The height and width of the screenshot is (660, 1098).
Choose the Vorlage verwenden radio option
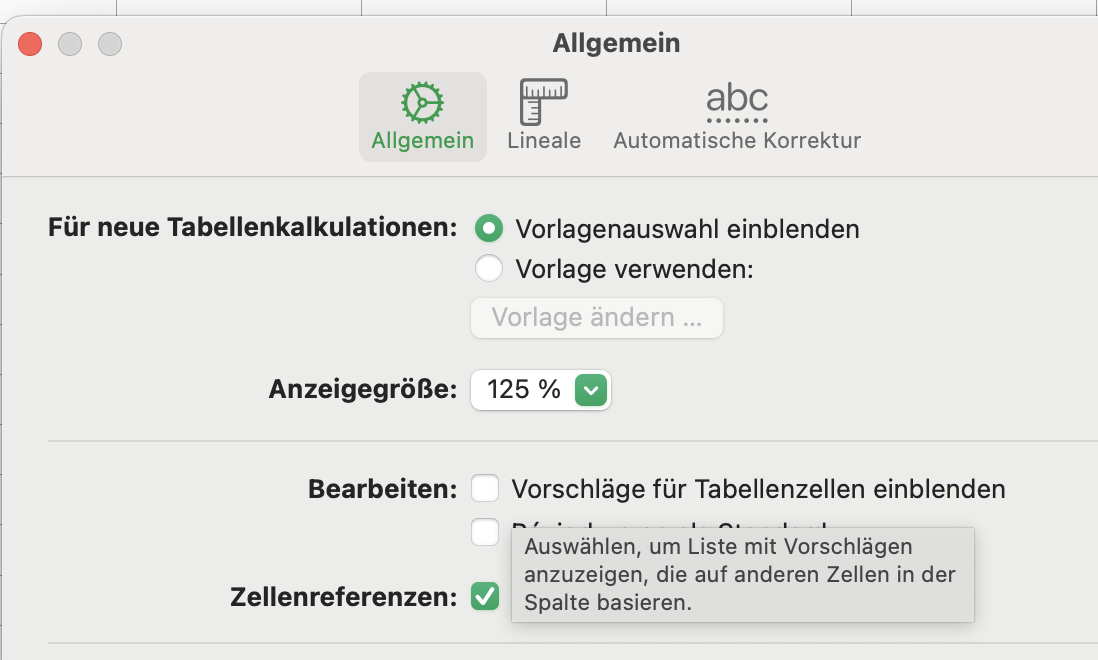click(x=488, y=269)
